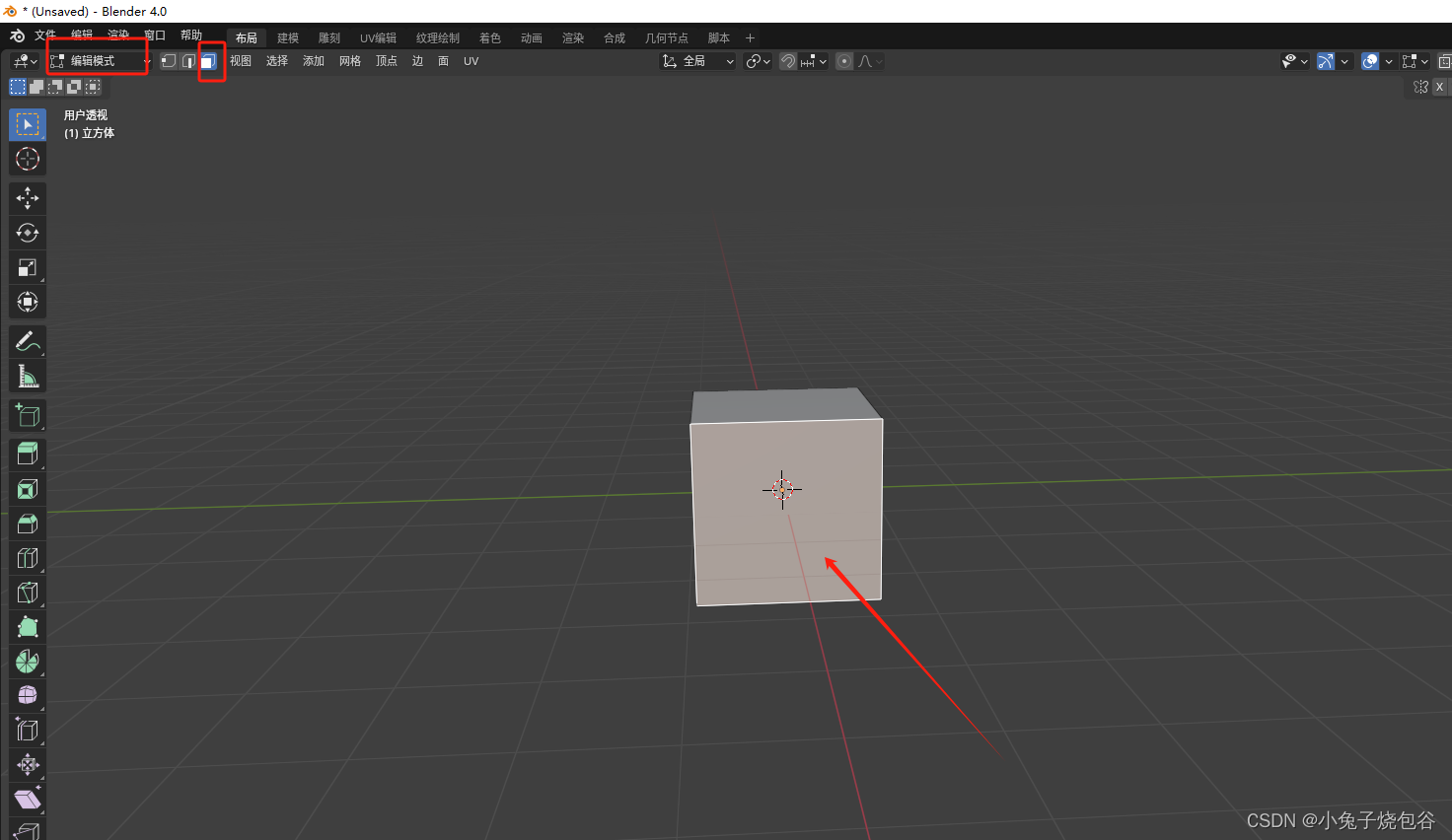This screenshot has height=840, width=1452.
Task: Open the 顶点 viewport menu
Action: click(387, 61)
